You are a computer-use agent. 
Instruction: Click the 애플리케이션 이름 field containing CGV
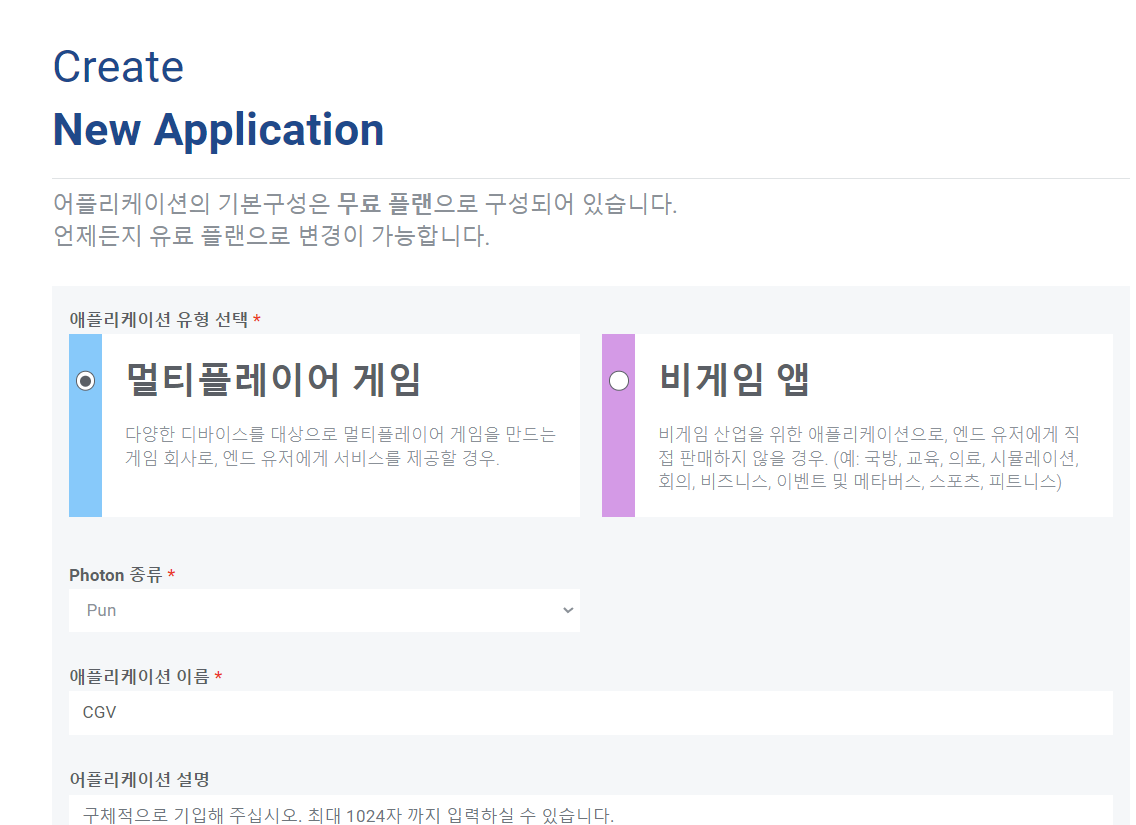[x=590, y=713]
